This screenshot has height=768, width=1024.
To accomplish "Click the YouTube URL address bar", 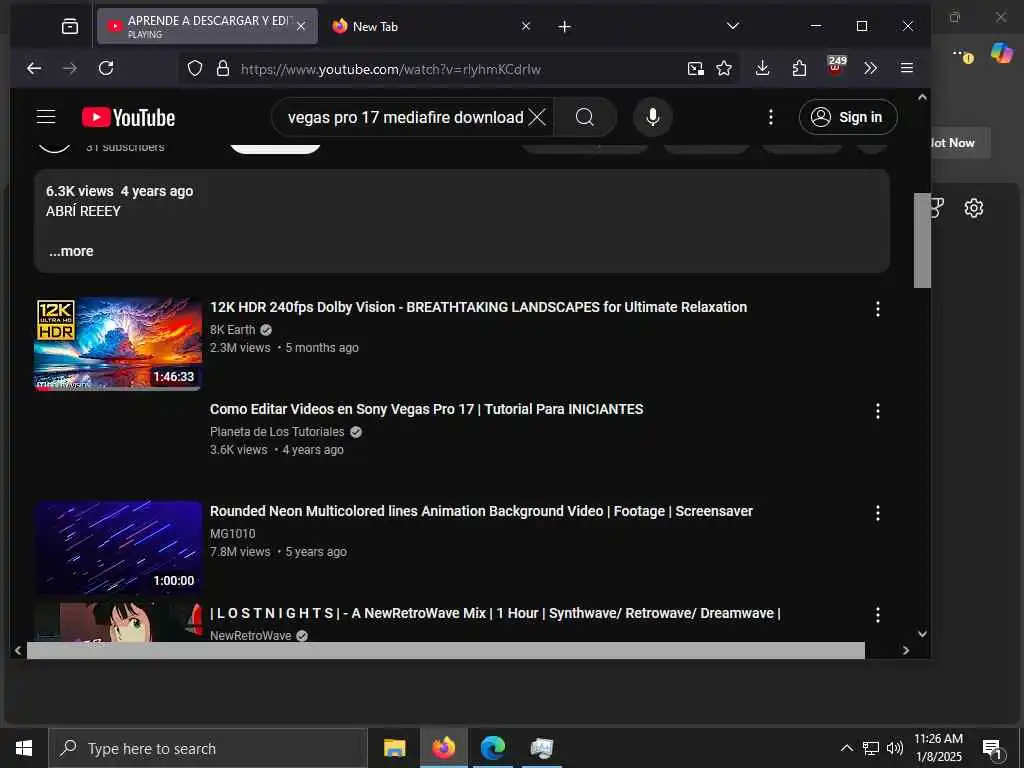I will 457,69.
